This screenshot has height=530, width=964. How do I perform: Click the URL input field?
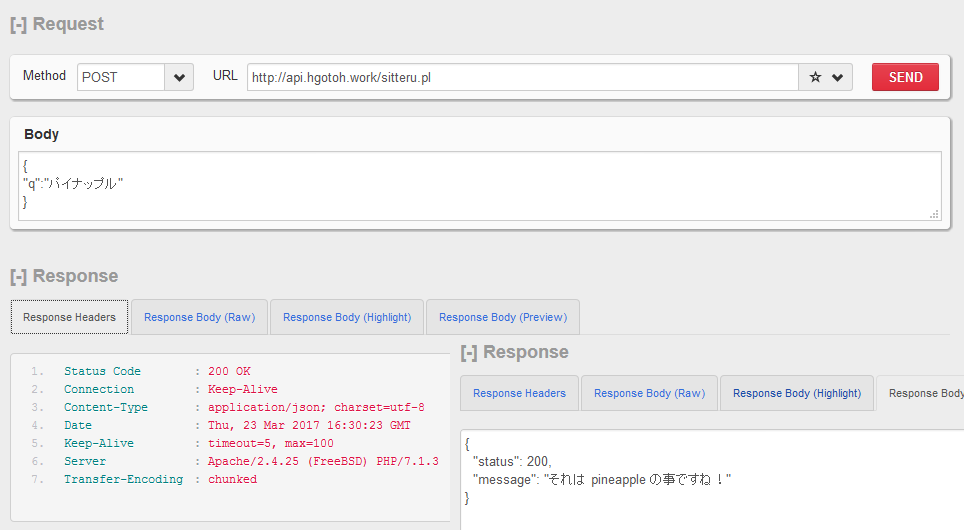click(x=523, y=77)
